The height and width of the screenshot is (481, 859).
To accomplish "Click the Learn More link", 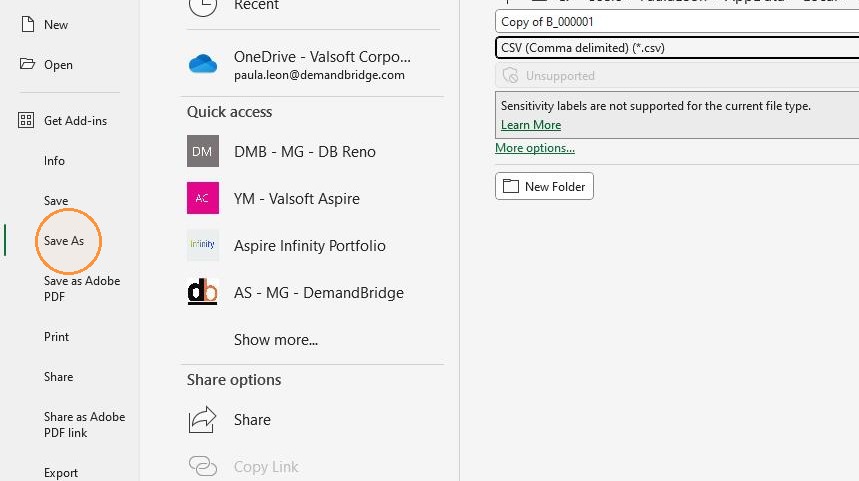I will [531, 125].
